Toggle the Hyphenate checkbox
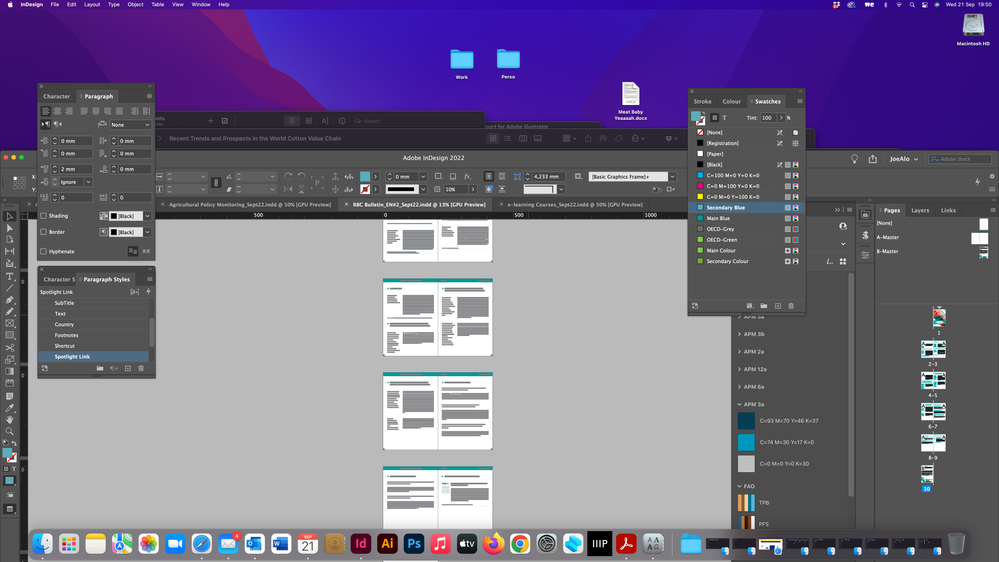 click(43, 252)
